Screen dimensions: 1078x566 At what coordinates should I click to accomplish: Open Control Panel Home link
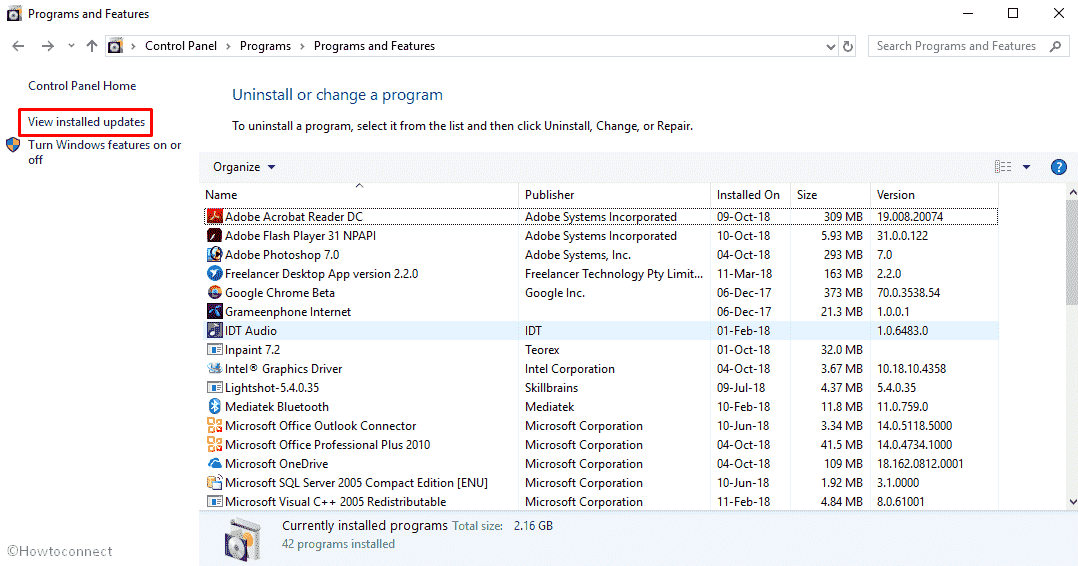(x=82, y=86)
